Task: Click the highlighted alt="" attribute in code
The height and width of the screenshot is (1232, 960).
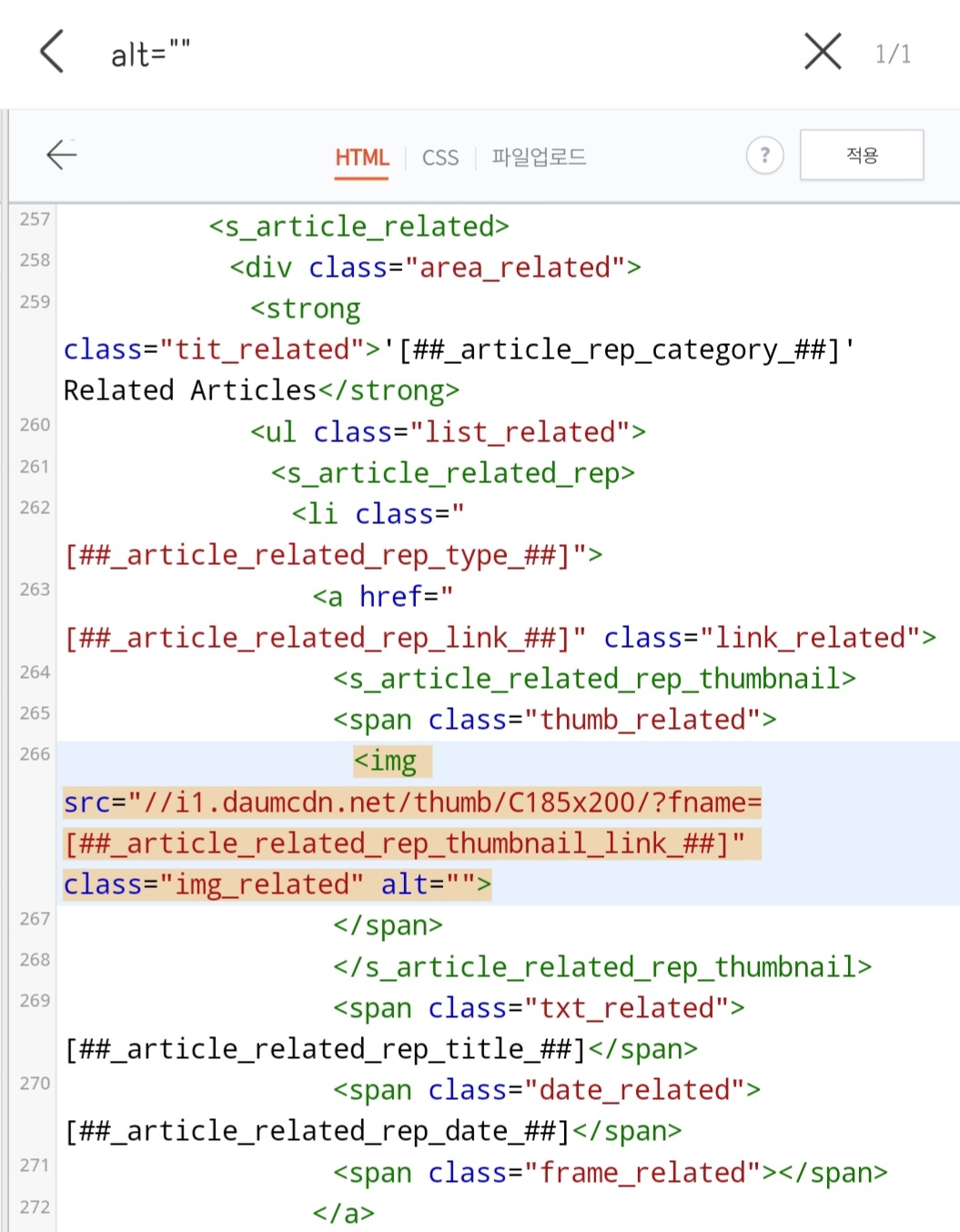Action: tap(428, 884)
